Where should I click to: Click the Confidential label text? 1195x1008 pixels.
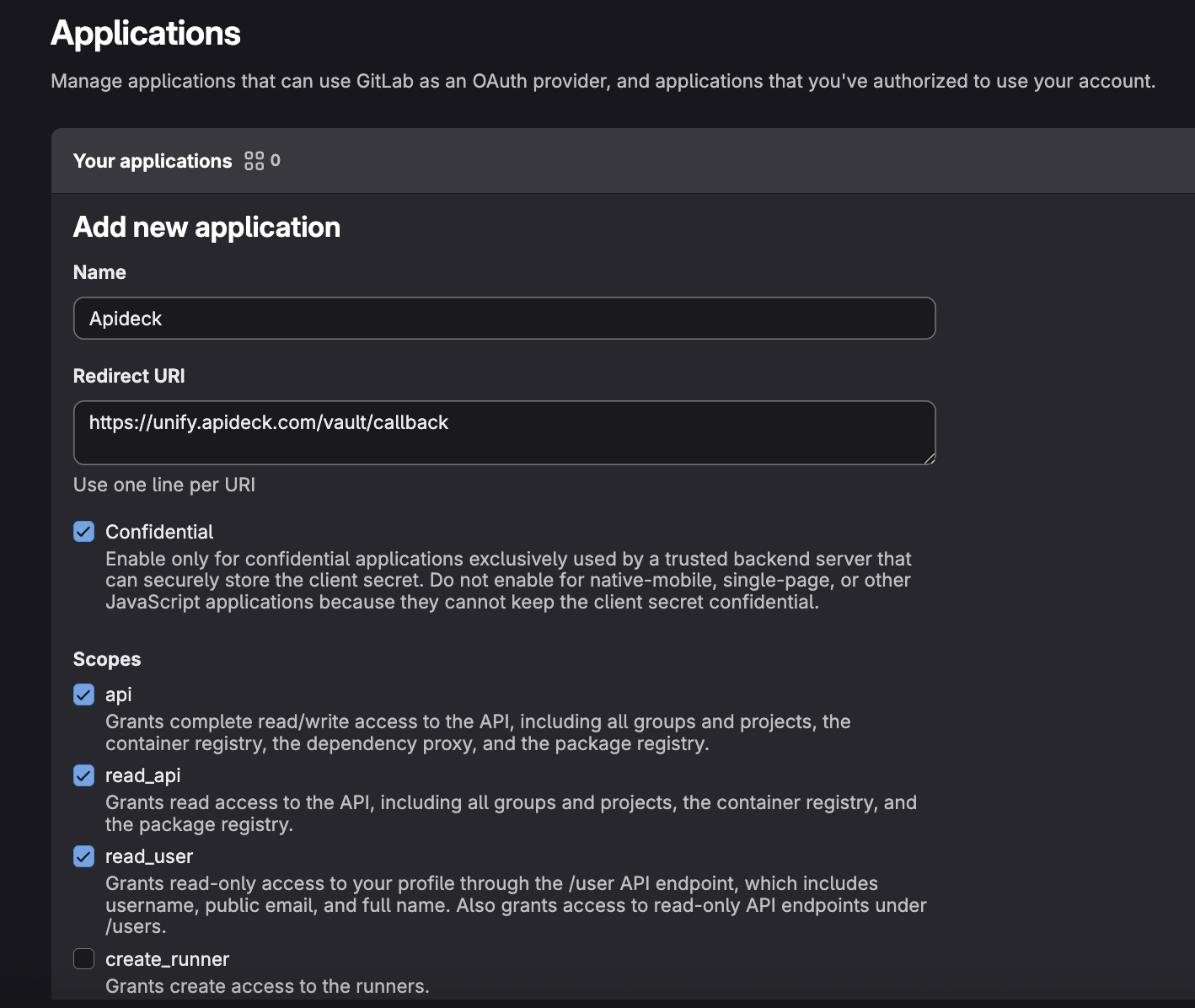[x=159, y=531]
